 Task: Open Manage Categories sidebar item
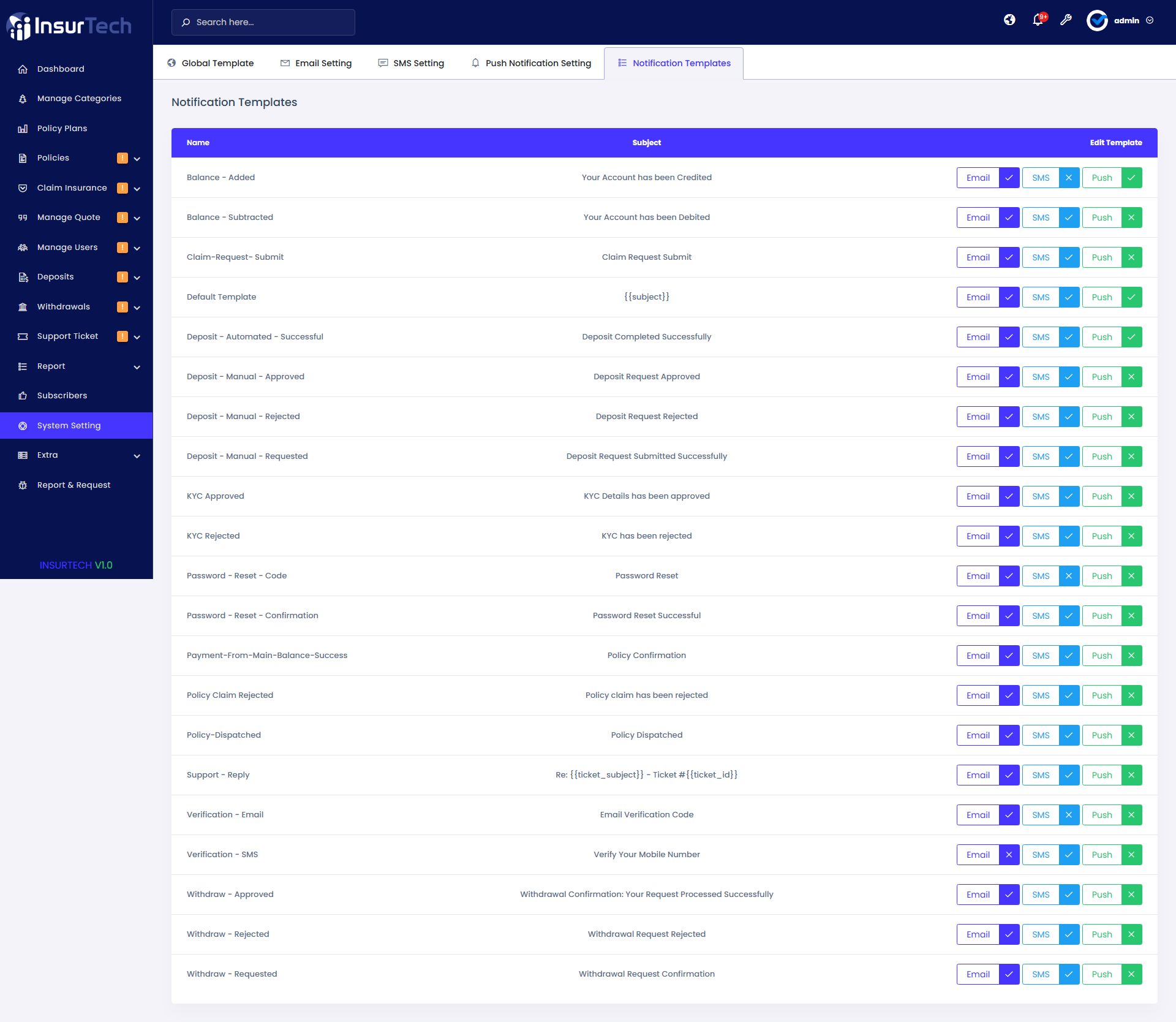79,98
